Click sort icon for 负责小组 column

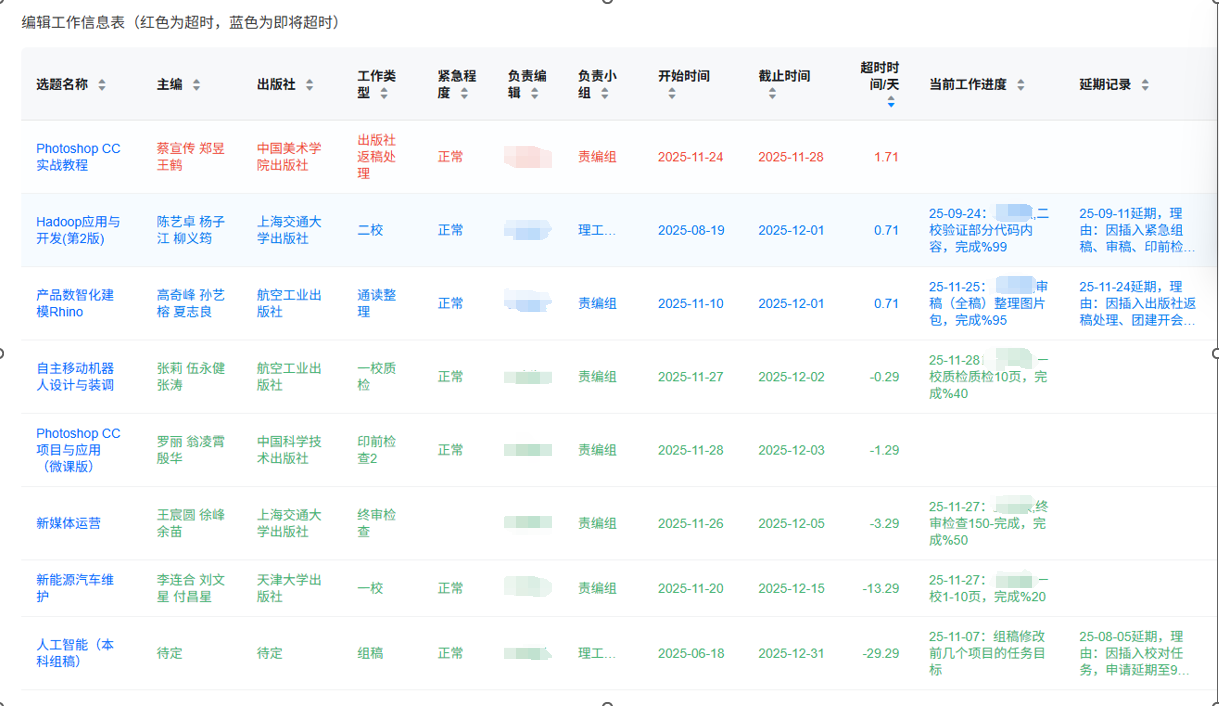(x=604, y=93)
